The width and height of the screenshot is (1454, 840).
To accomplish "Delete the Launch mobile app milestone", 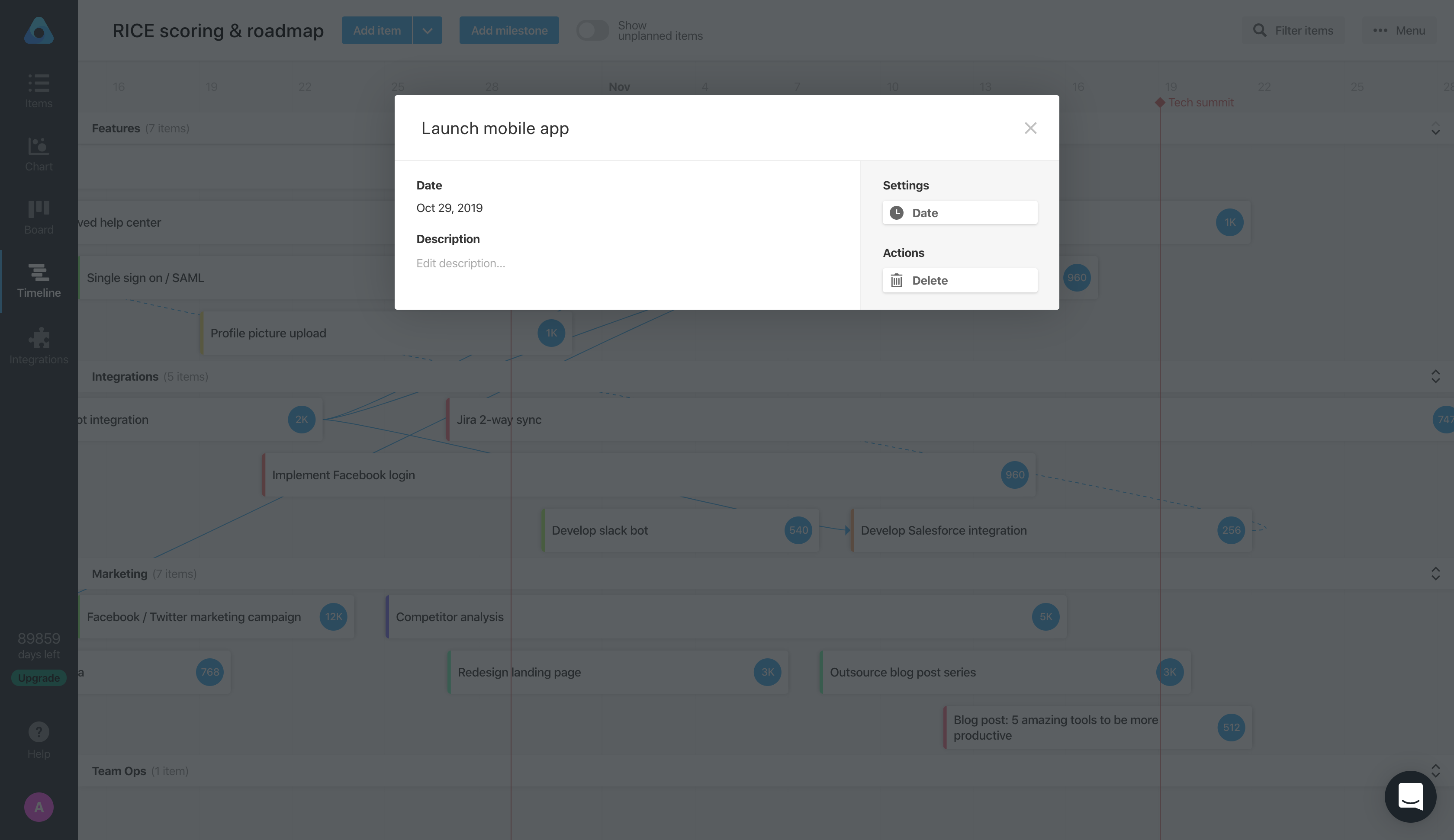I will coord(959,280).
